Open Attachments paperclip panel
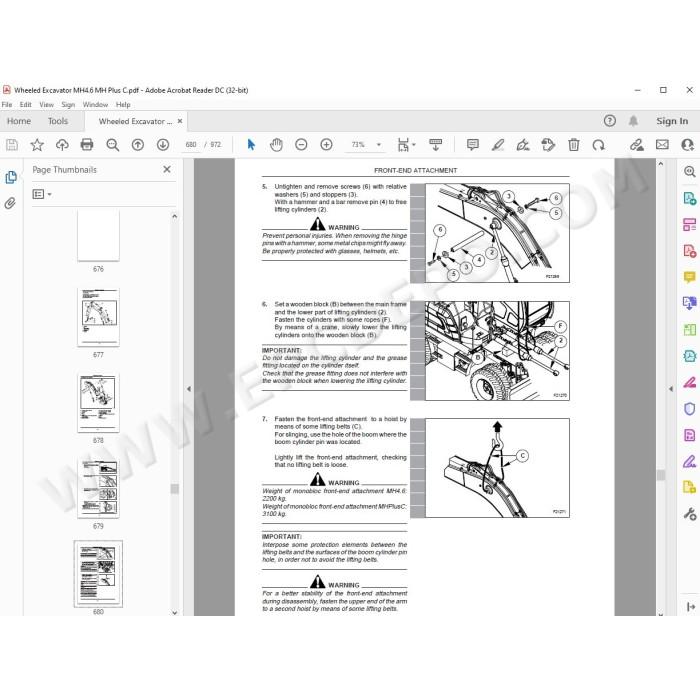The height and width of the screenshot is (700, 700). click(x=10, y=204)
